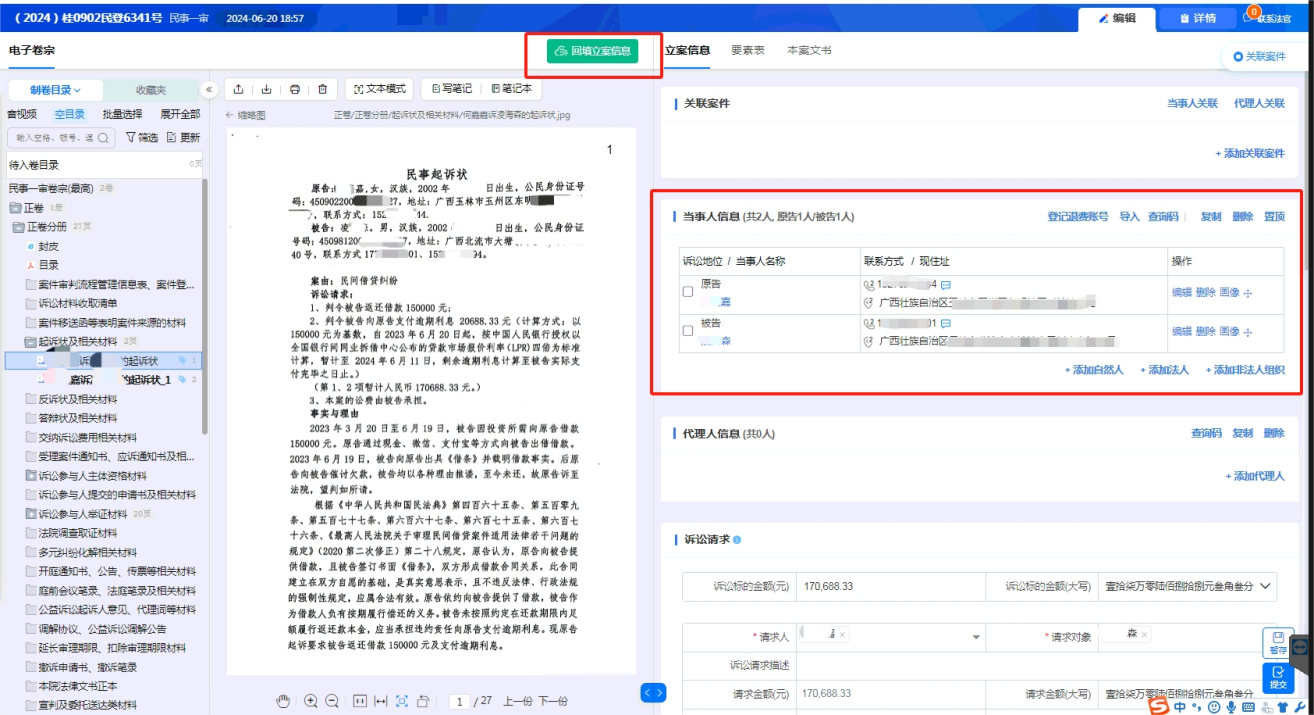Expand the 诉讼标的金额(大写) dropdown
The width and height of the screenshot is (1314, 715).
click(x=1267, y=586)
